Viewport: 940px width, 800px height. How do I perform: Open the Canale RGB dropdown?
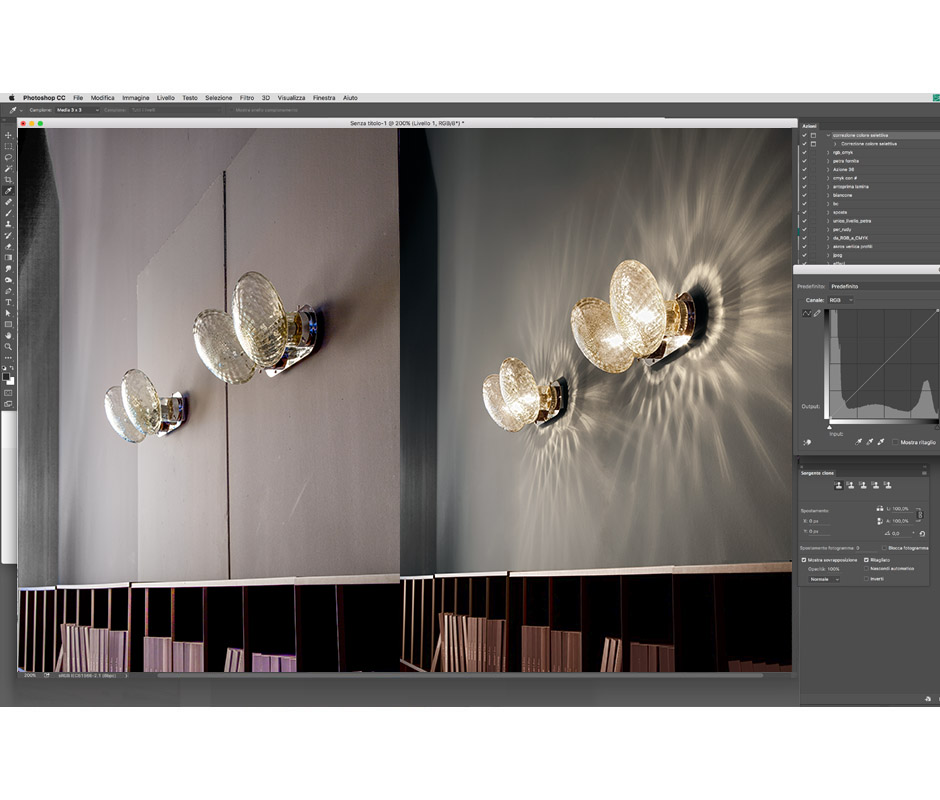pos(841,300)
